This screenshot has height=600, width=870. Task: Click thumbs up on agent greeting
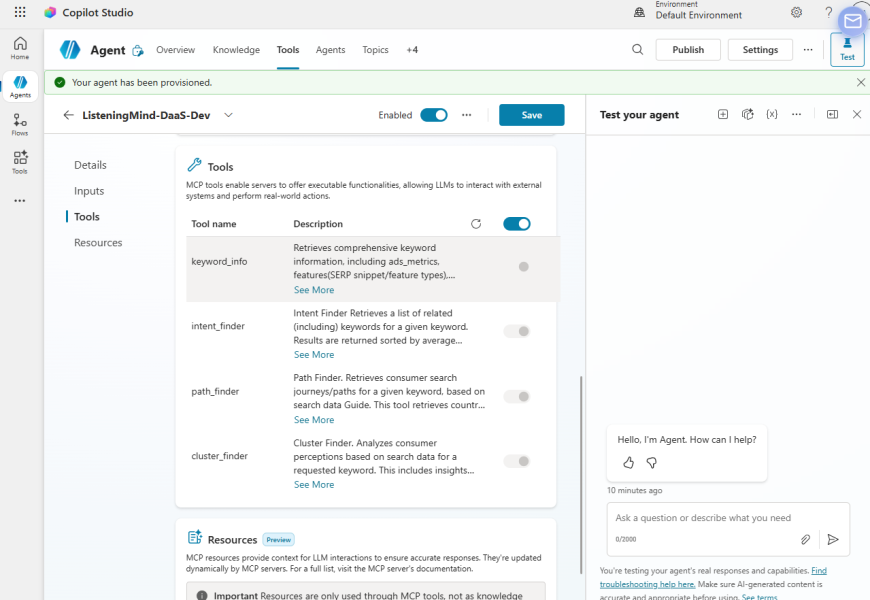(x=628, y=463)
